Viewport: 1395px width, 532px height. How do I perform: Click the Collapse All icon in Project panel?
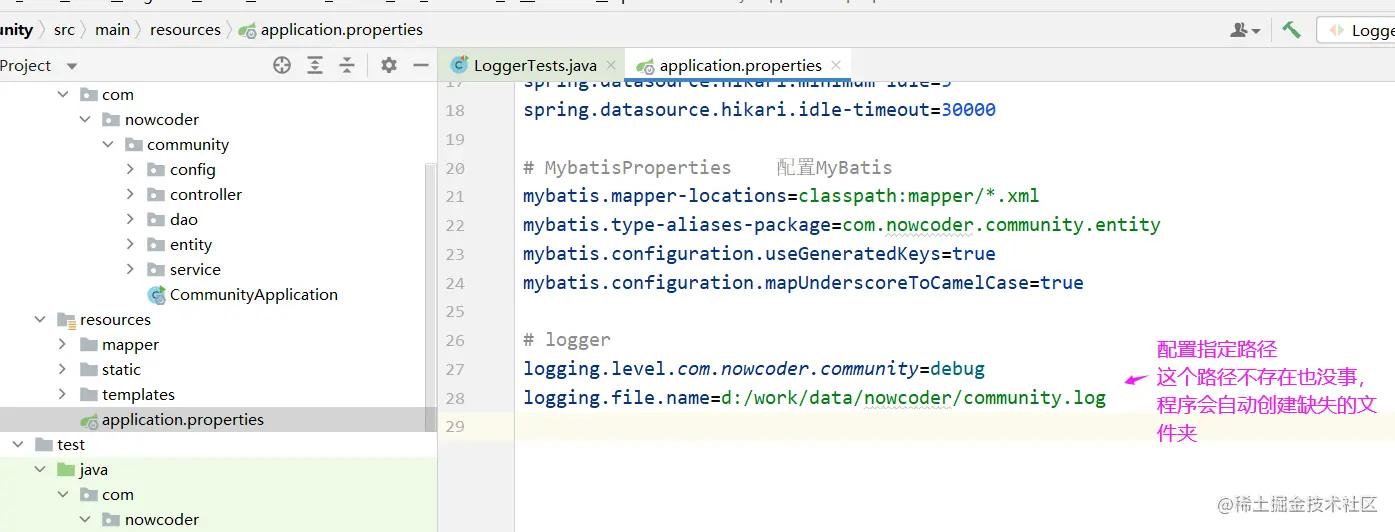pyautogui.click(x=347, y=65)
